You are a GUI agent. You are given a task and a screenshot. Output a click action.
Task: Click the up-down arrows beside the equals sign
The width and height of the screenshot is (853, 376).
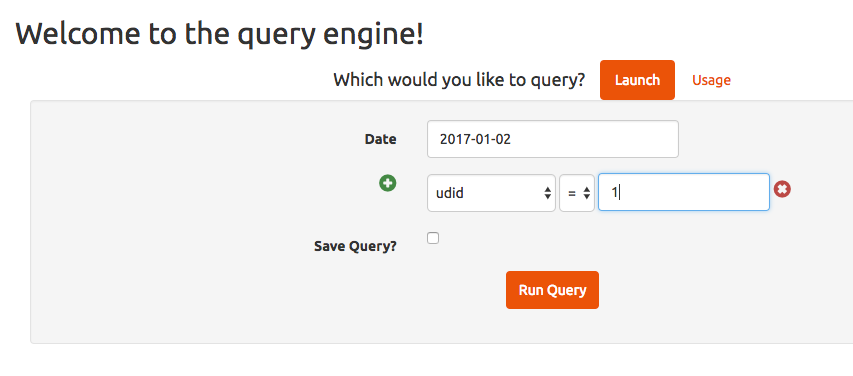coord(586,193)
